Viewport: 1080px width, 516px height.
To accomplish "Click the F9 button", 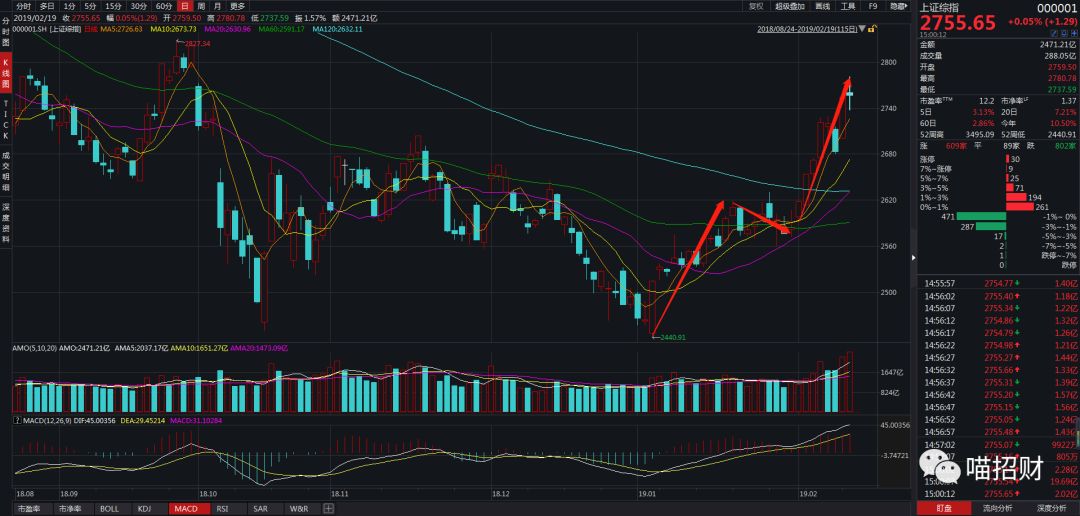I will click(873, 6).
